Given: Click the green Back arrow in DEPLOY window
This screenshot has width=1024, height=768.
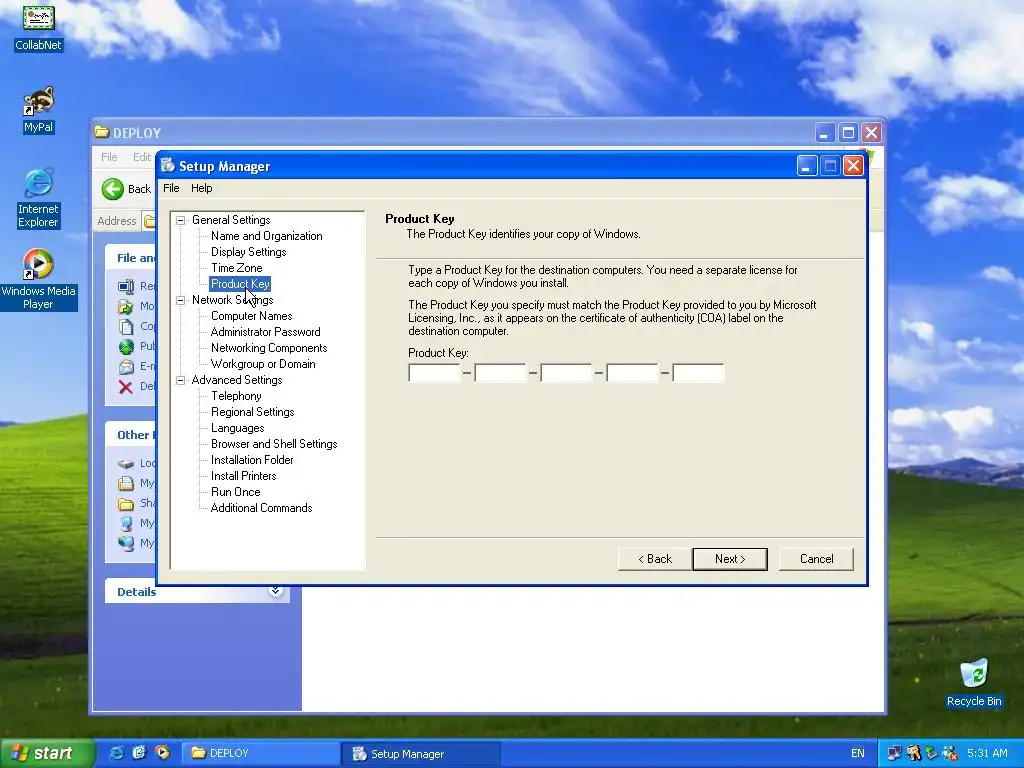Looking at the screenshot, I should 112,189.
